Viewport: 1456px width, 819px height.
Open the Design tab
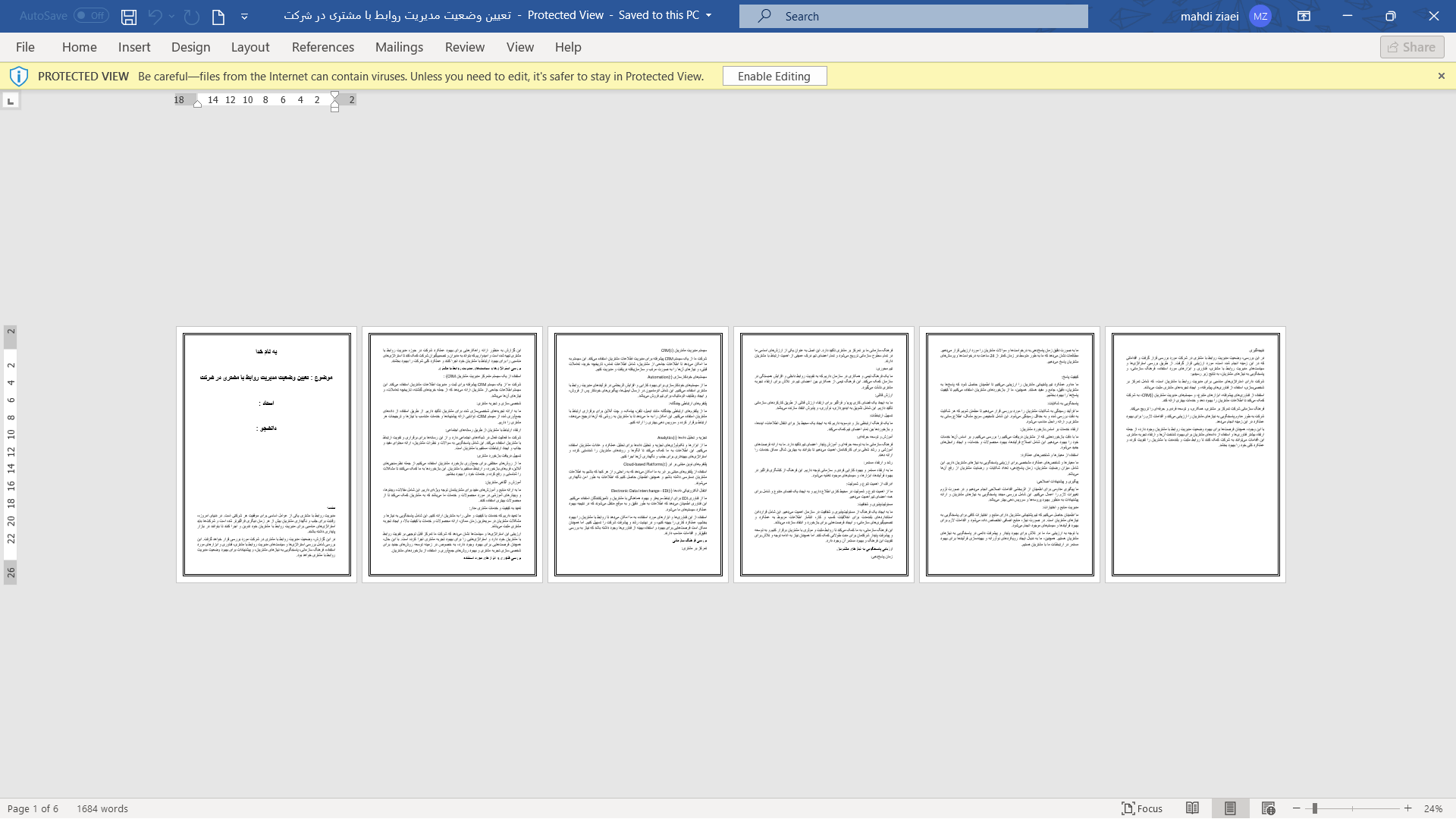(x=191, y=47)
